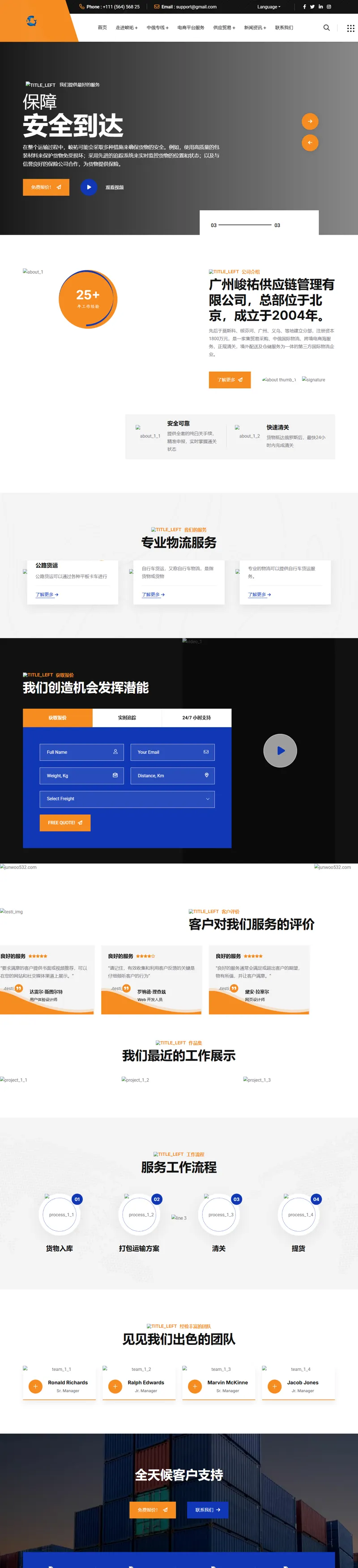Open the LinkedIn social icon
Image resolution: width=358 pixels, height=1568 pixels.
pyautogui.click(x=320, y=7)
